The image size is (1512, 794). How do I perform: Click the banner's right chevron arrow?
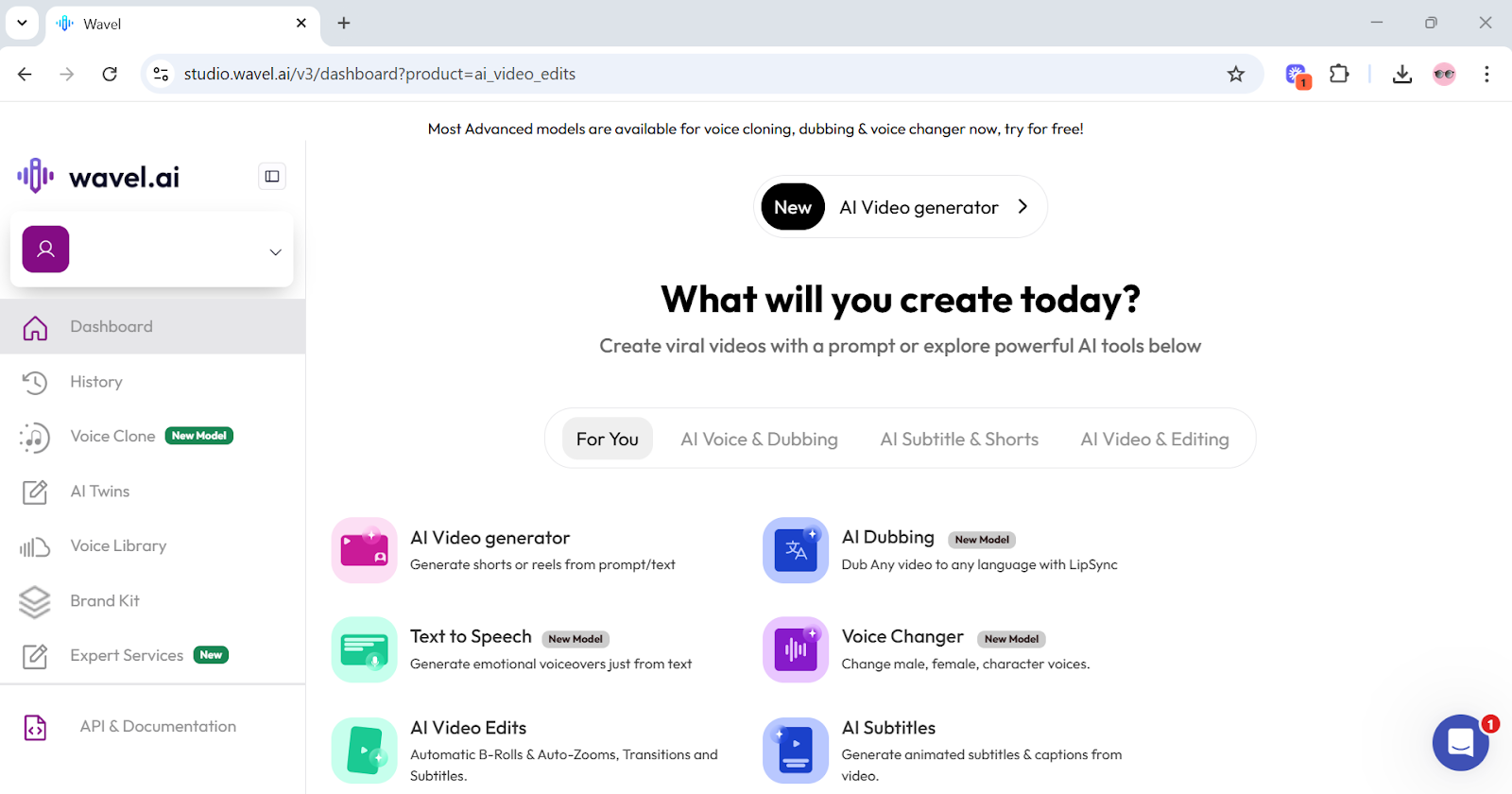tap(1022, 206)
